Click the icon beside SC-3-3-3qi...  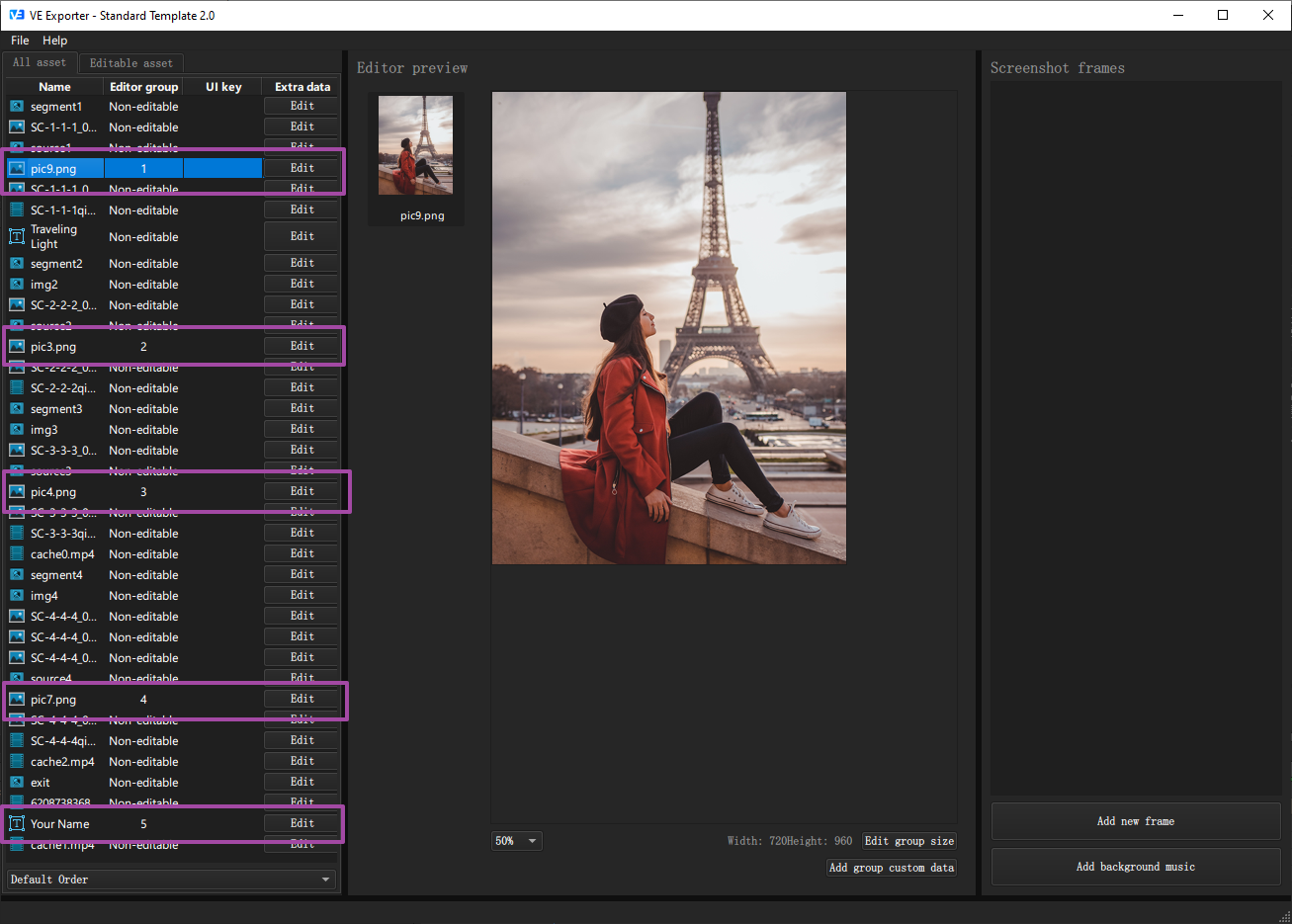pyautogui.click(x=17, y=534)
